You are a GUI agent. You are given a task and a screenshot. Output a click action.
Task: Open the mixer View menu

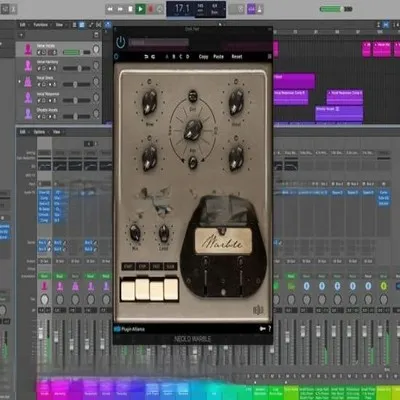[x=57, y=132]
